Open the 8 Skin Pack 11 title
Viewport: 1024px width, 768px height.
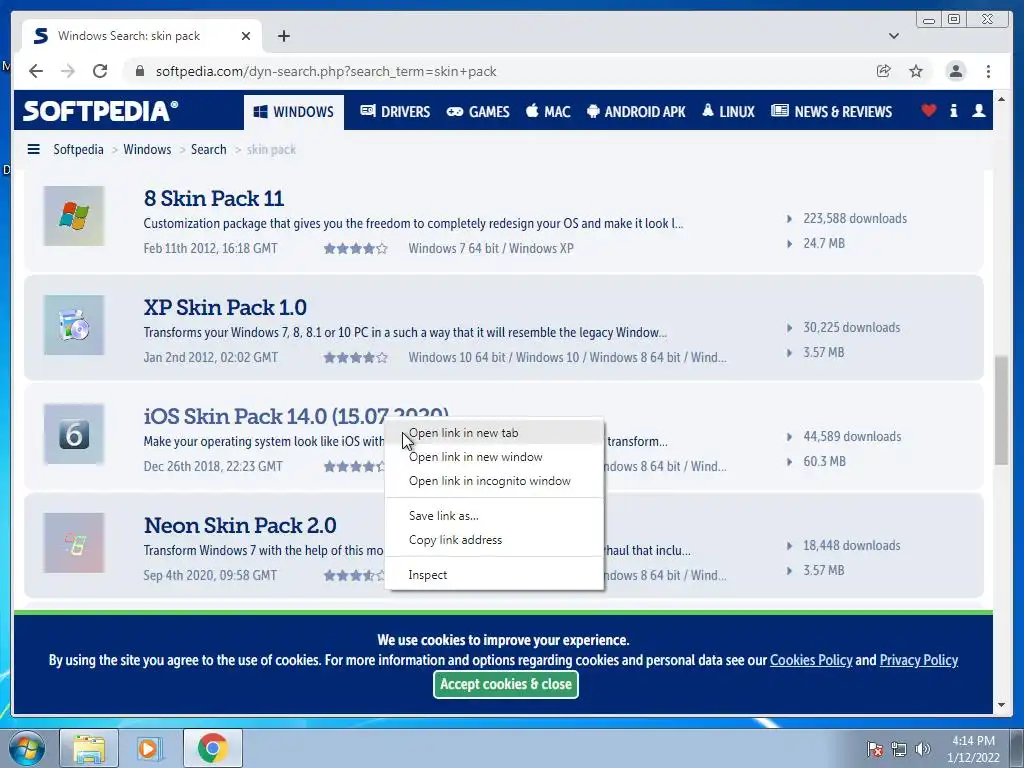214,199
